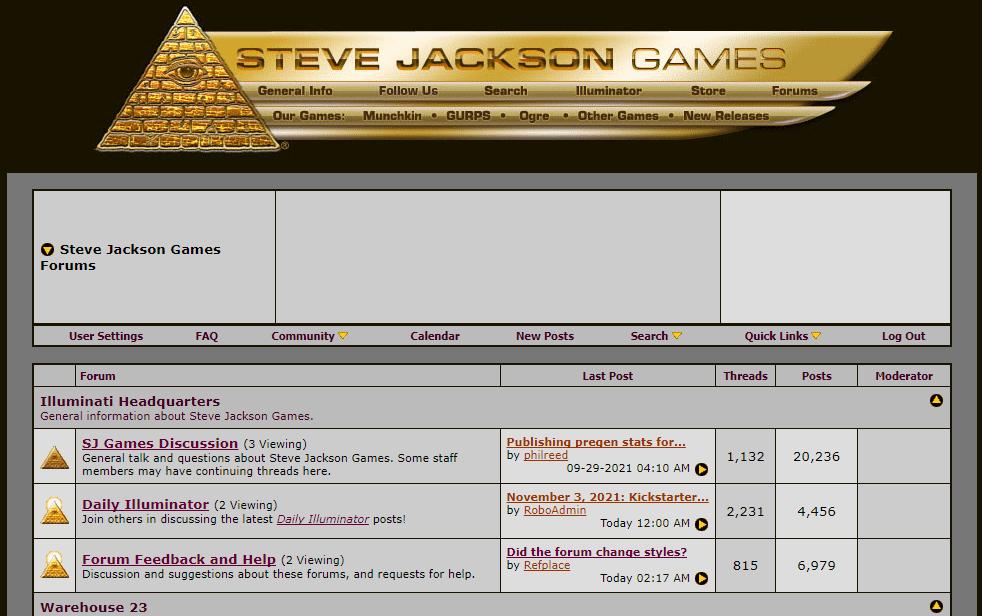Go to last post arrow by Refplace
Screen dimensions: 982x616
pyautogui.click(x=701, y=578)
